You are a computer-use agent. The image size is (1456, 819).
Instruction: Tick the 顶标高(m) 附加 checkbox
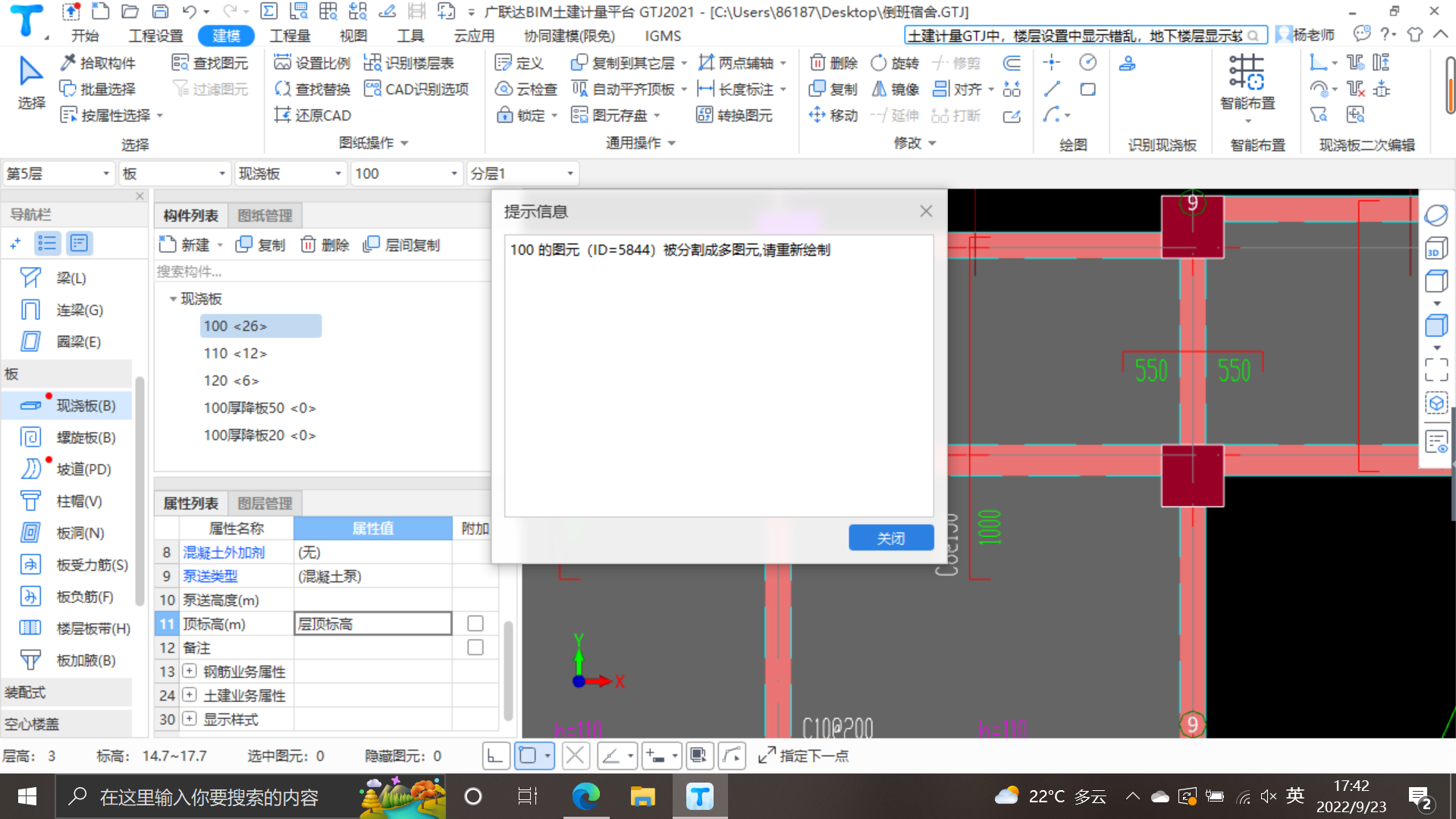pyautogui.click(x=475, y=623)
